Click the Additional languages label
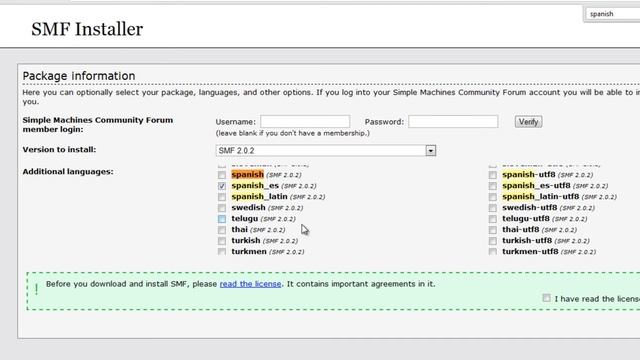The height and width of the screenshot is (360, 640). pyautogui.click(x=68, y=172)
